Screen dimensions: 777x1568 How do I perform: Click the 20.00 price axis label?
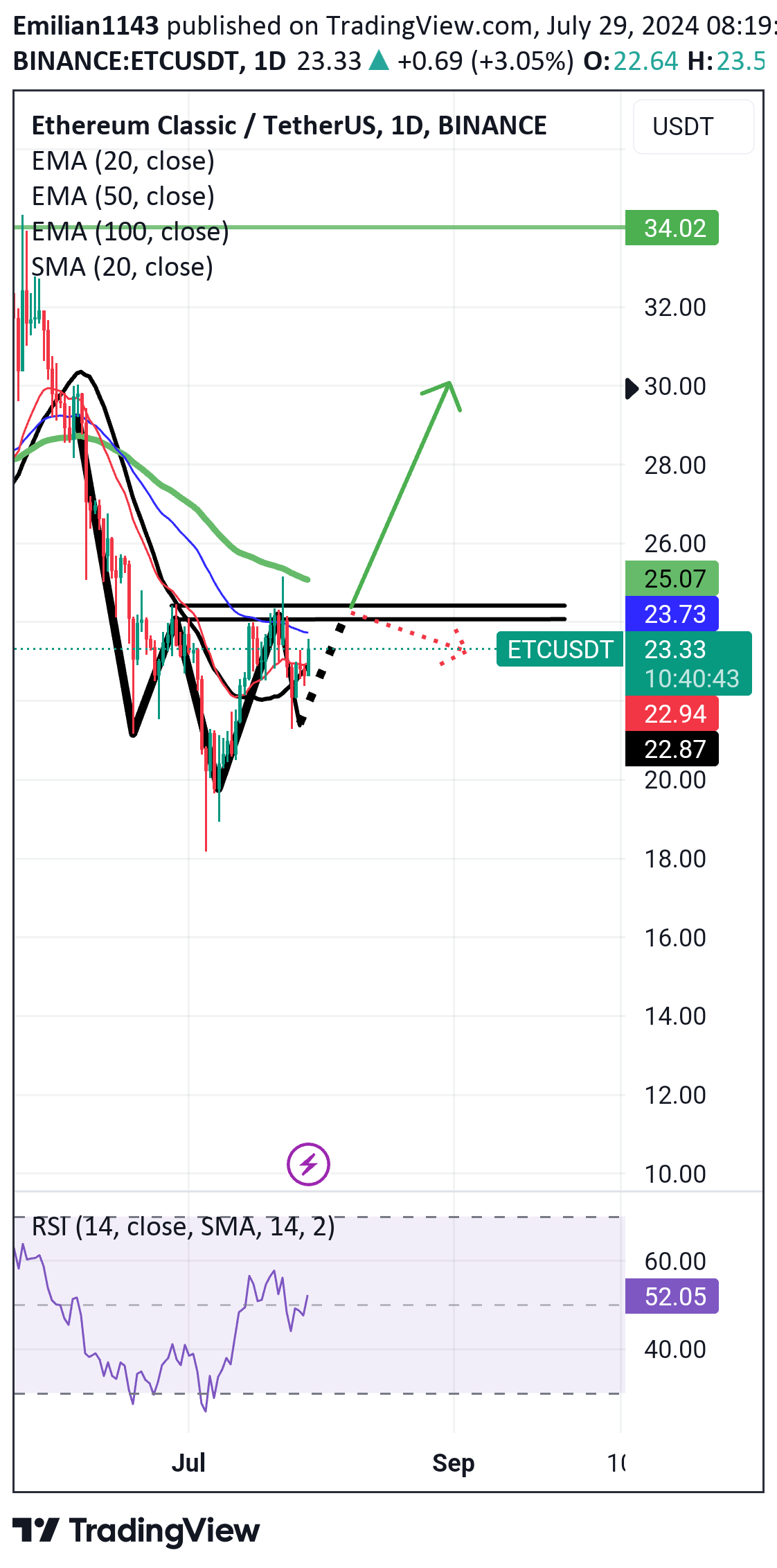(x=675, y=779)
